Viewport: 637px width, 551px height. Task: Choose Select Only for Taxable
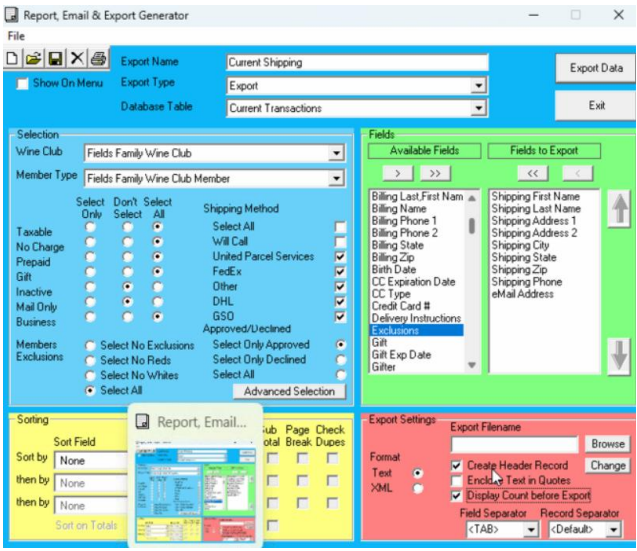[90, 227]
